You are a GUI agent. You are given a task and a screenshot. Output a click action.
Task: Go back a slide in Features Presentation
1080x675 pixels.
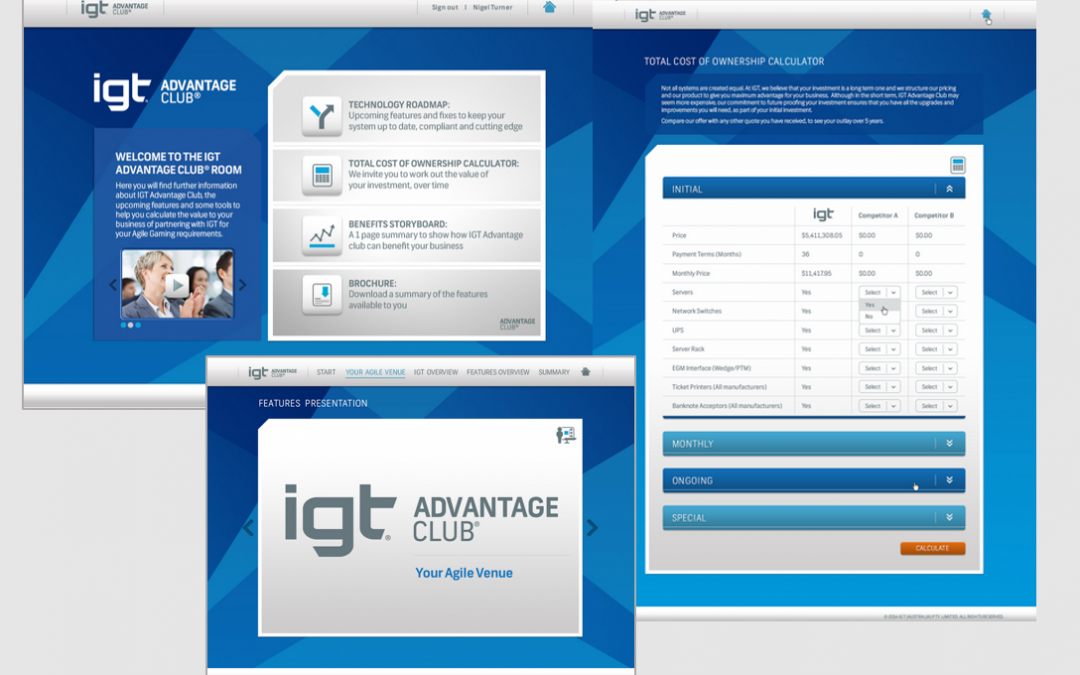point(249,528)
